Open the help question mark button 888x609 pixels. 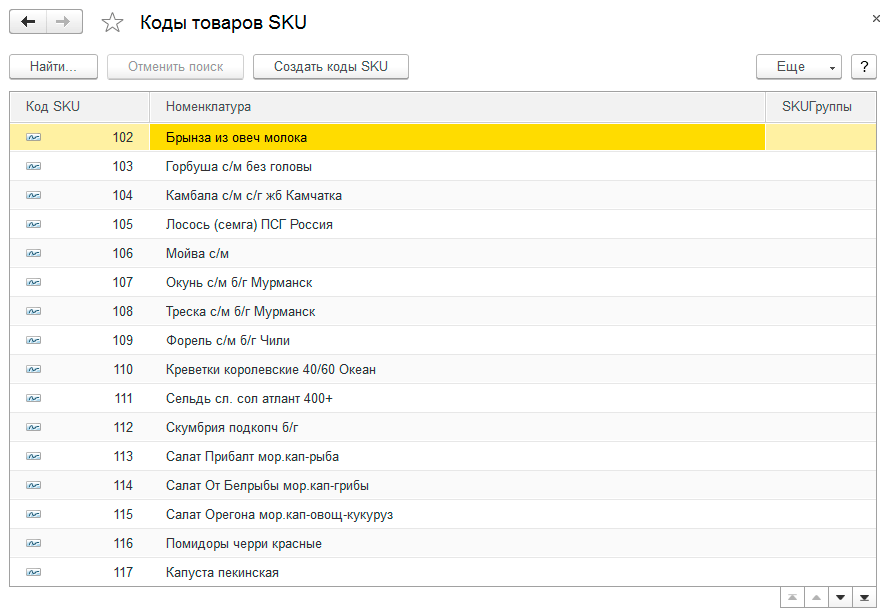(863, 67)
